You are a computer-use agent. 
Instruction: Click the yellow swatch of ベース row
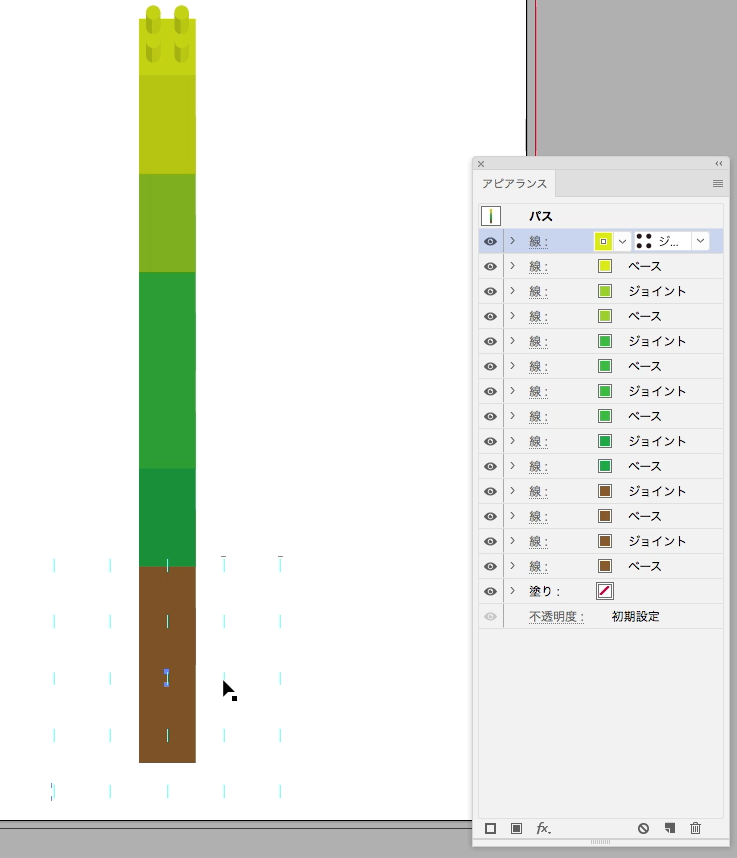605,266
